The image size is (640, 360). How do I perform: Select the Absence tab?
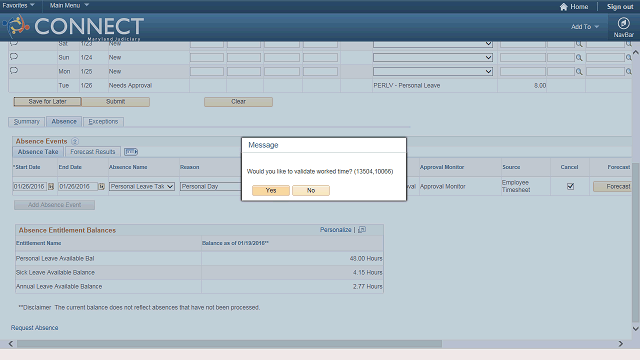point(64,122)
